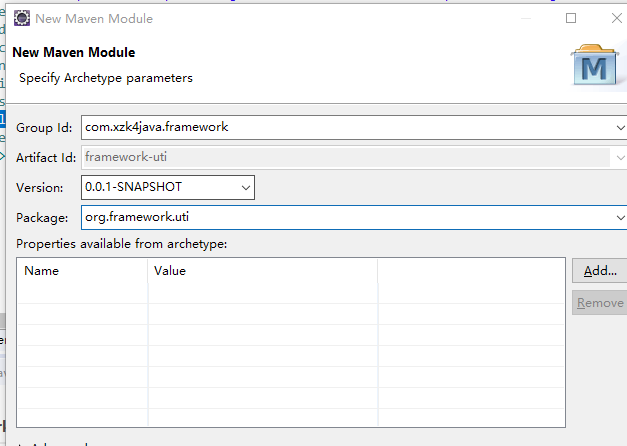Expand the Artifact Id dropdown arrow

[x=621, y=157]
